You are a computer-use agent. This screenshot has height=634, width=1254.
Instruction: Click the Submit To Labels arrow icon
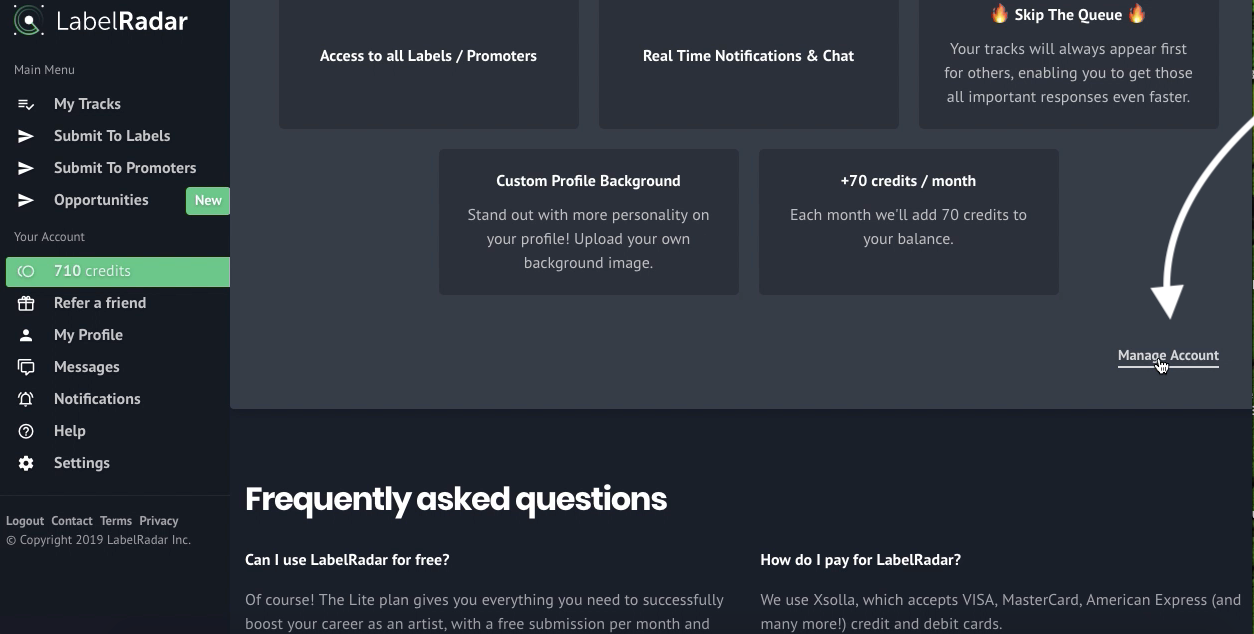pos(26,136)
